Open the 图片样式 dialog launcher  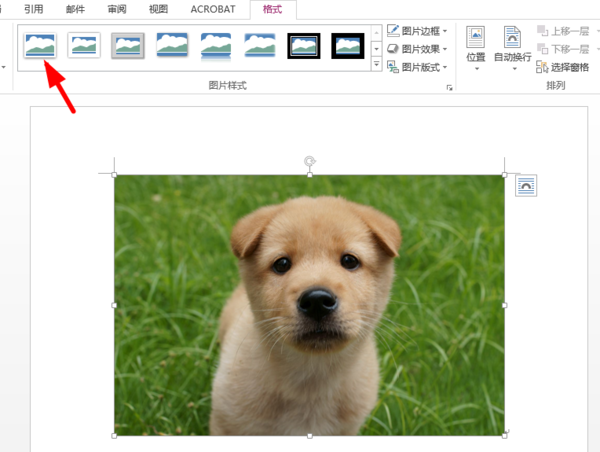point(449,88)
